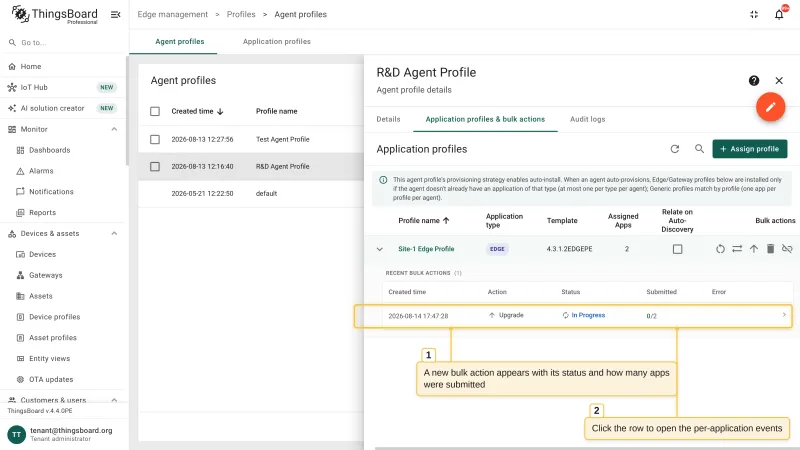800x450 pixels.
Task: Click the info icon in the notice banner
Action: (383, 180)
